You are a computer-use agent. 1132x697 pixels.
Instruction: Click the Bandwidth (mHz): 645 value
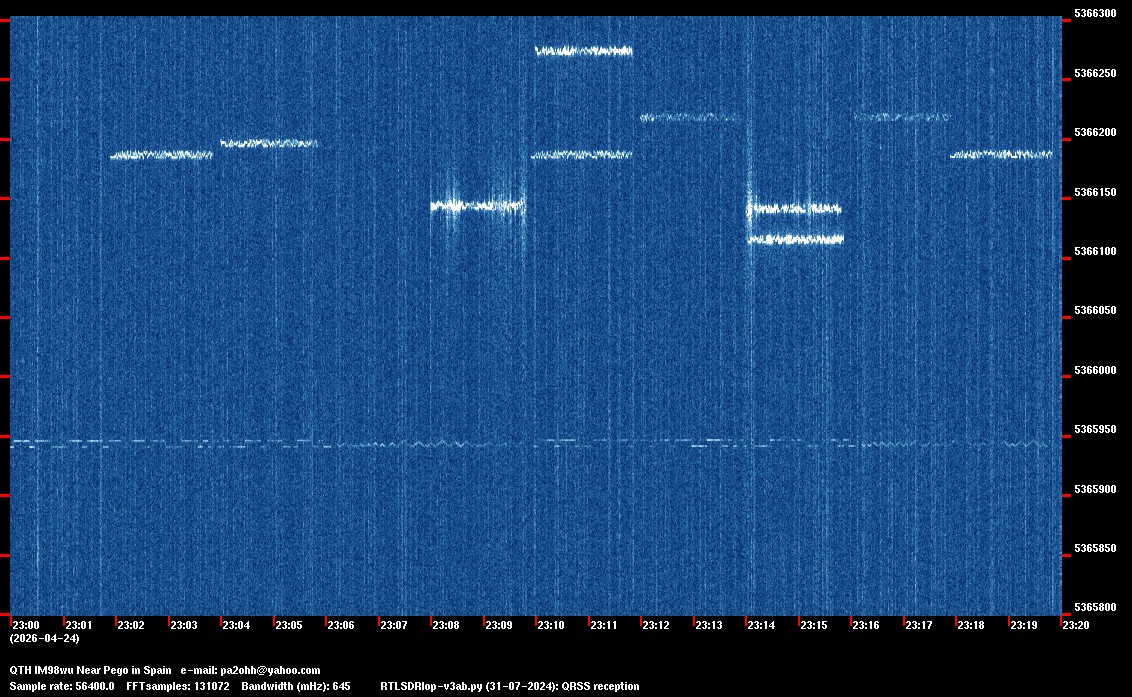pos(296,686)
